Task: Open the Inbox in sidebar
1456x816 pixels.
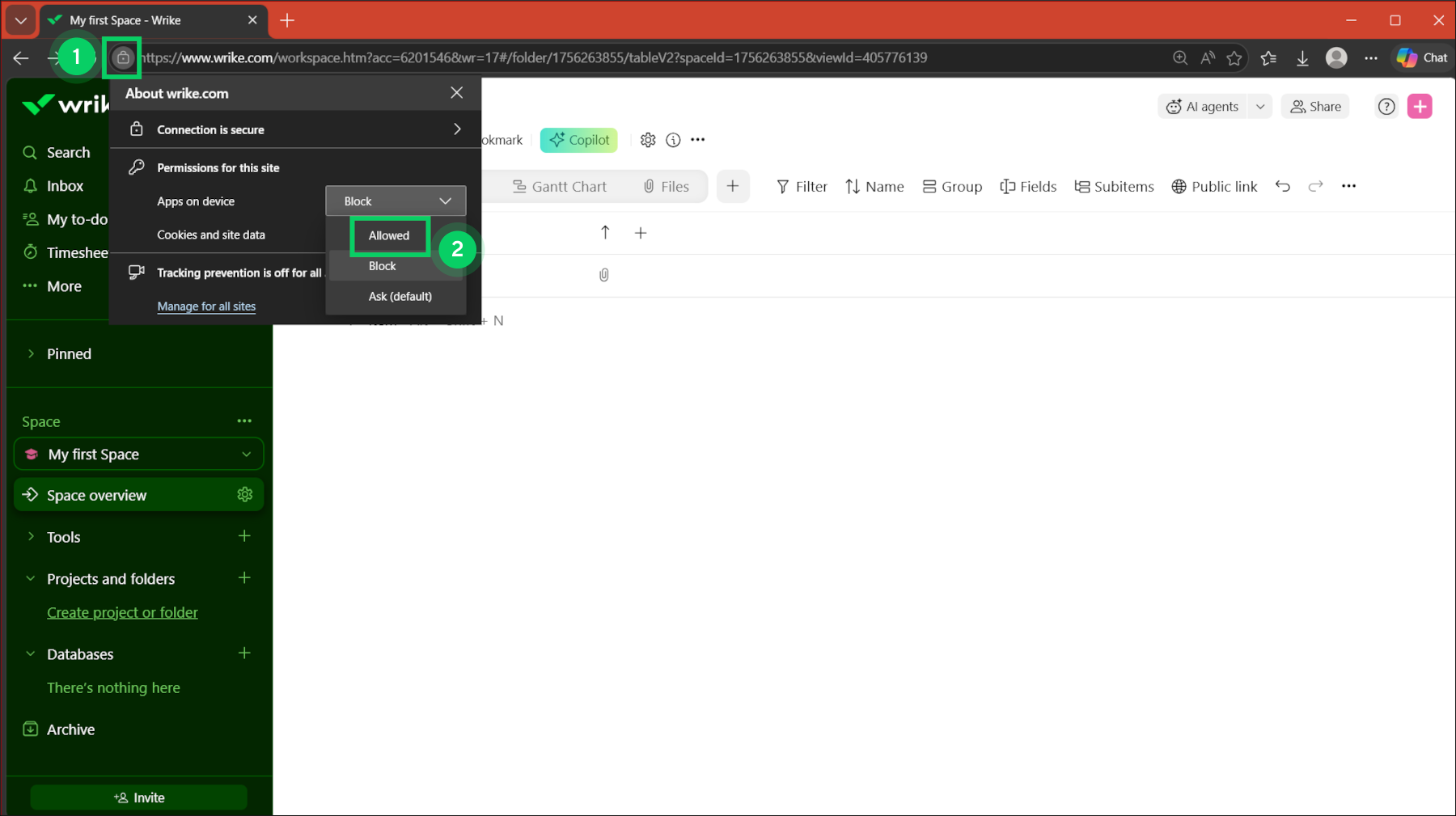Action: (x=53, y=186)
